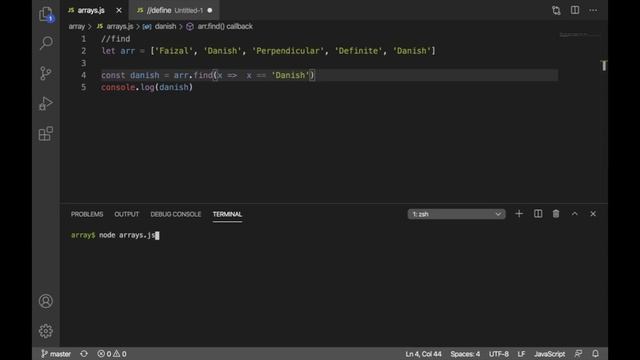The height and width of the screenshot is (360, 640).
Task: Click 'console' on line 5
Action: [118, 87]
